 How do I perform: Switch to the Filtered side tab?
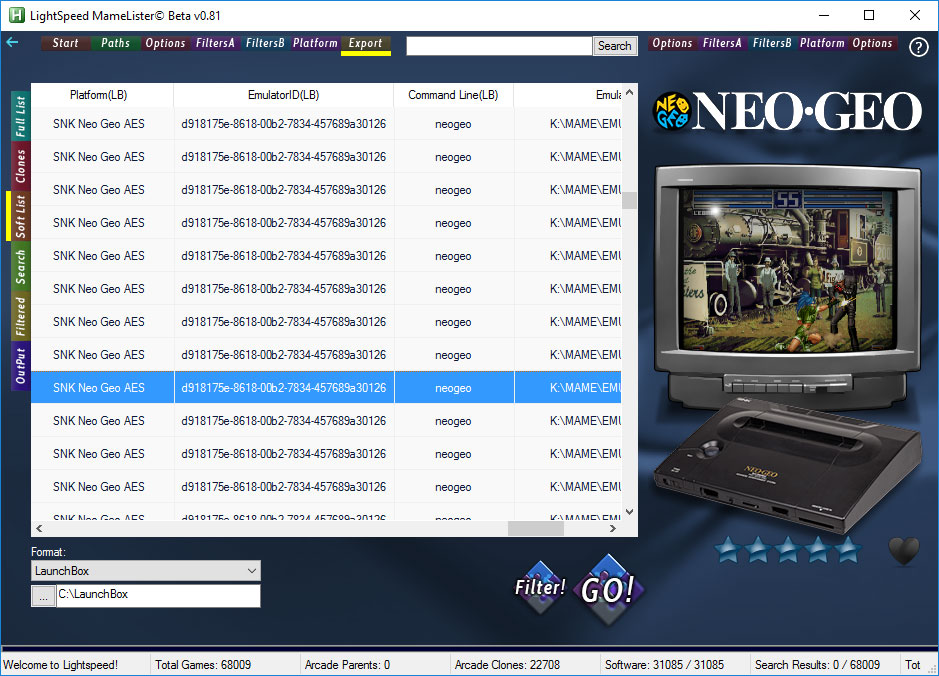click(x=20, y=316)
